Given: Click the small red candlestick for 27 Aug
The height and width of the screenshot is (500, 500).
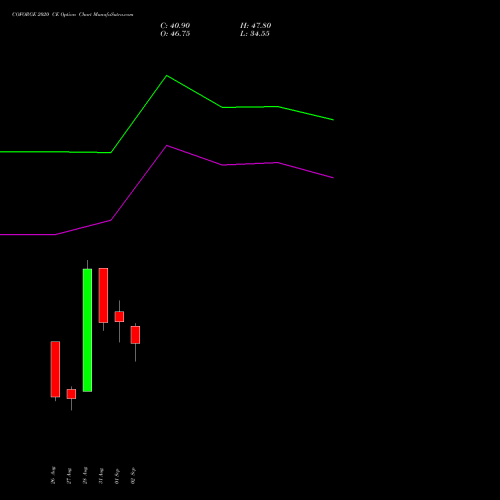Looking at the screenshot, I should click(71, 394).
